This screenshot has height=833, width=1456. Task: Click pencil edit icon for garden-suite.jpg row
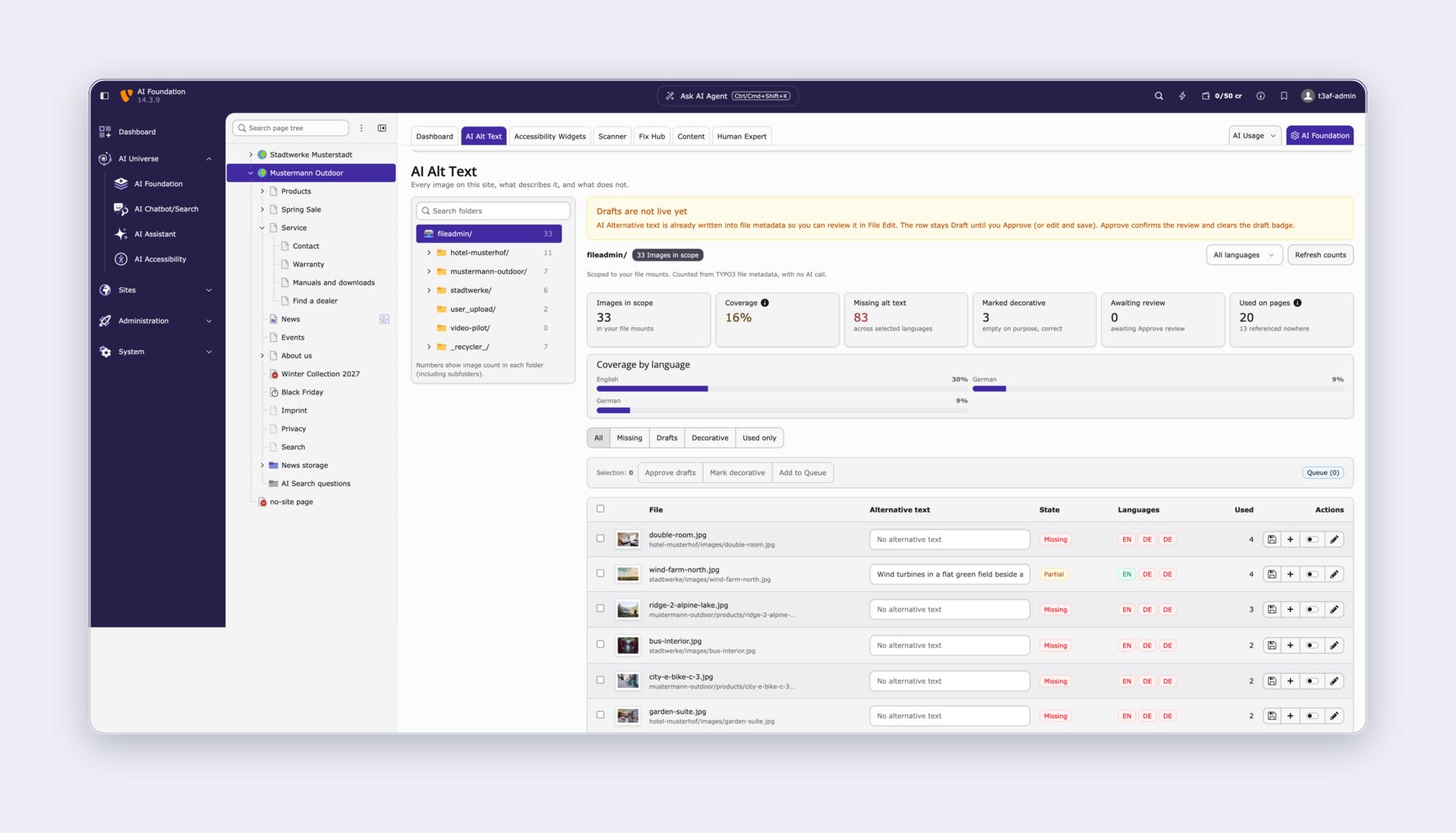1334,716
